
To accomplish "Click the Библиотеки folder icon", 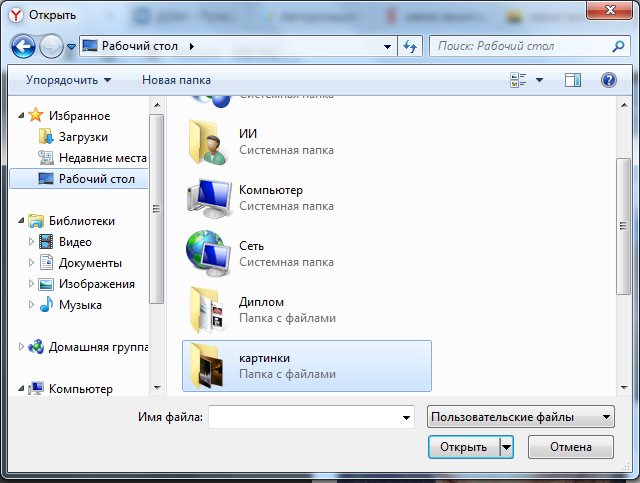I will pyautogui.click(x=36, y=221).
